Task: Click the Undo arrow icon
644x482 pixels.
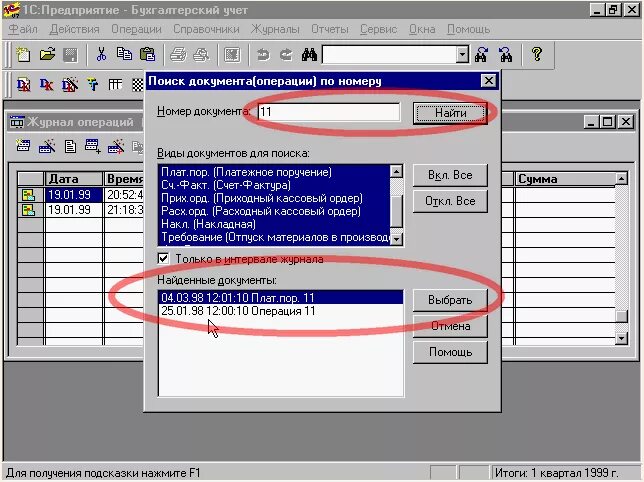Action: [263, 54]
